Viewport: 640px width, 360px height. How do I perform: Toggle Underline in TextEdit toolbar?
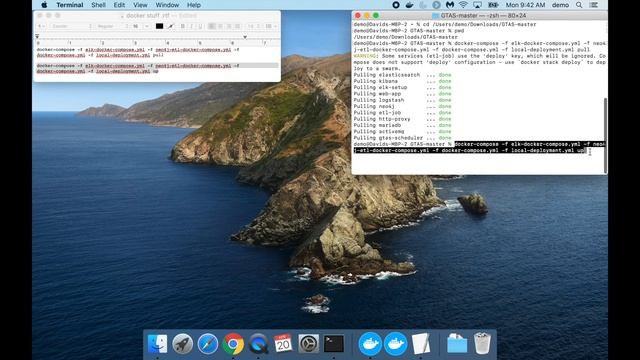point(200,26)
